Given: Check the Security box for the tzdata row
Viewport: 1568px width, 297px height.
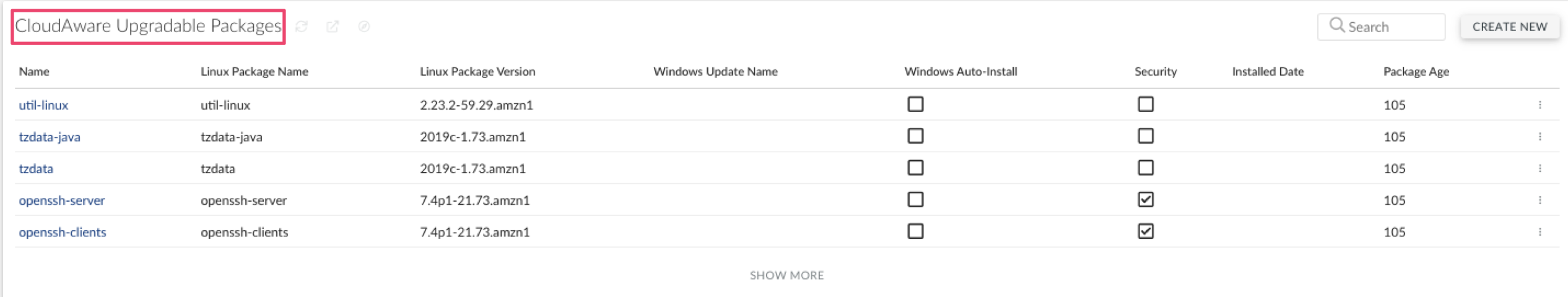Looking at the screenshot, I should 1145,168.
